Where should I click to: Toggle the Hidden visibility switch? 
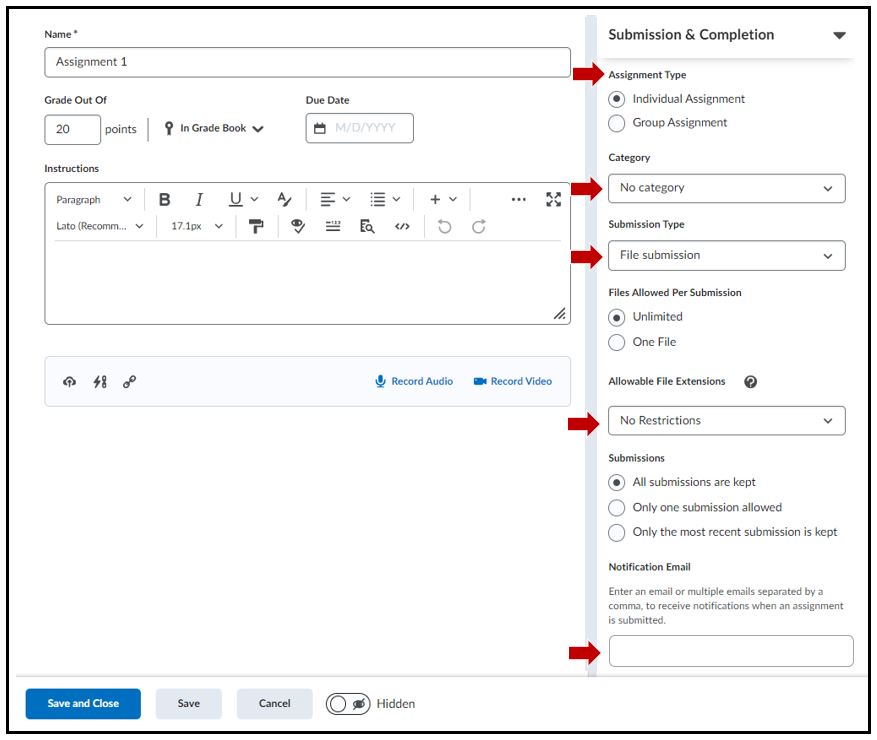pos(349,704)
